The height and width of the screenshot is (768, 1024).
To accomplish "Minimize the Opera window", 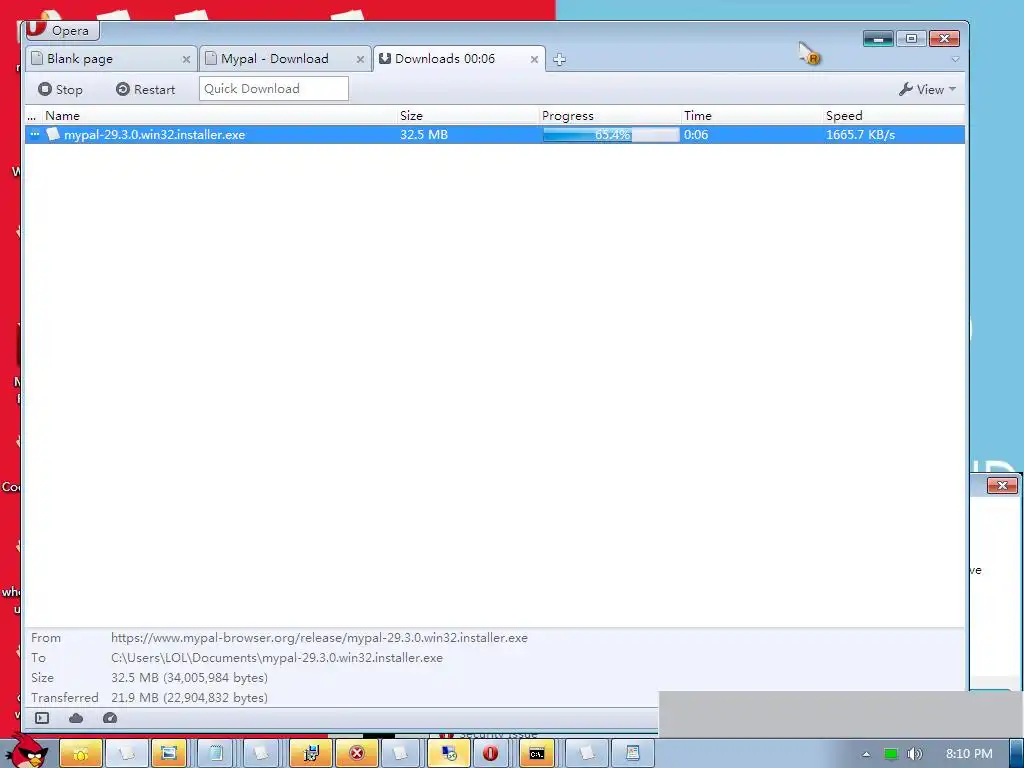I will point(878,39).
